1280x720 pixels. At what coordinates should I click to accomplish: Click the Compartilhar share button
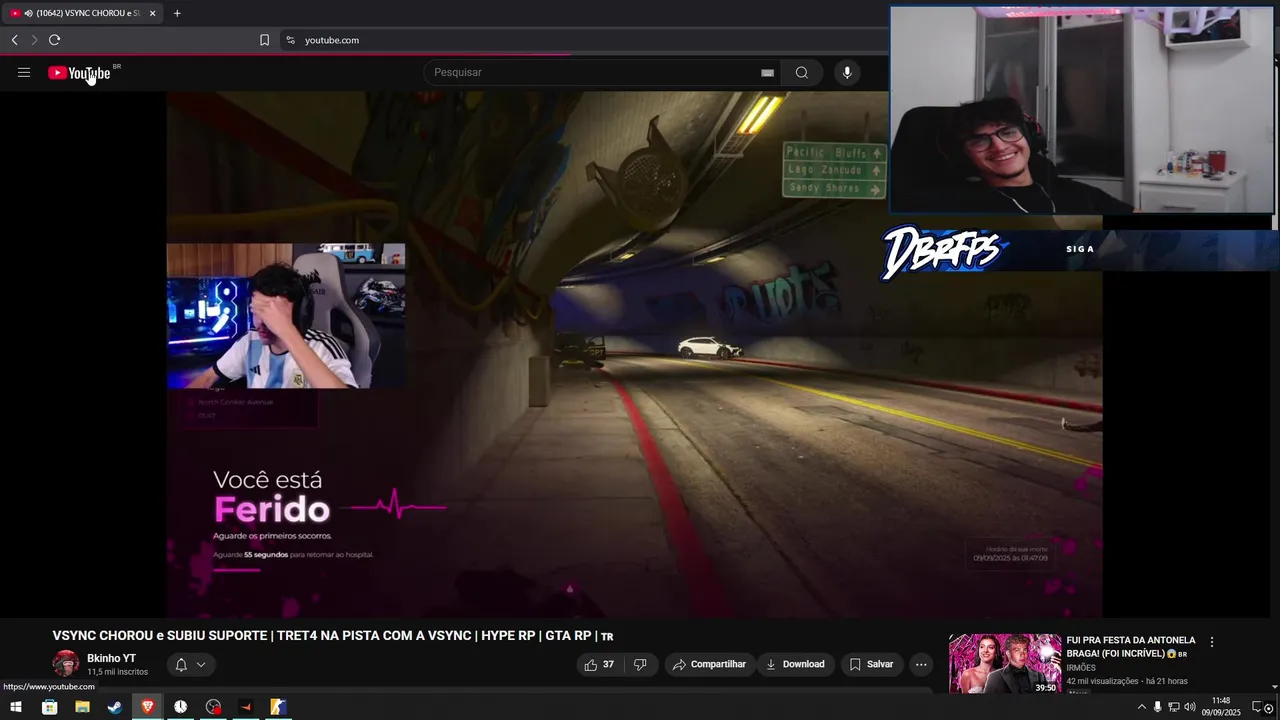(x=710, y=664)
